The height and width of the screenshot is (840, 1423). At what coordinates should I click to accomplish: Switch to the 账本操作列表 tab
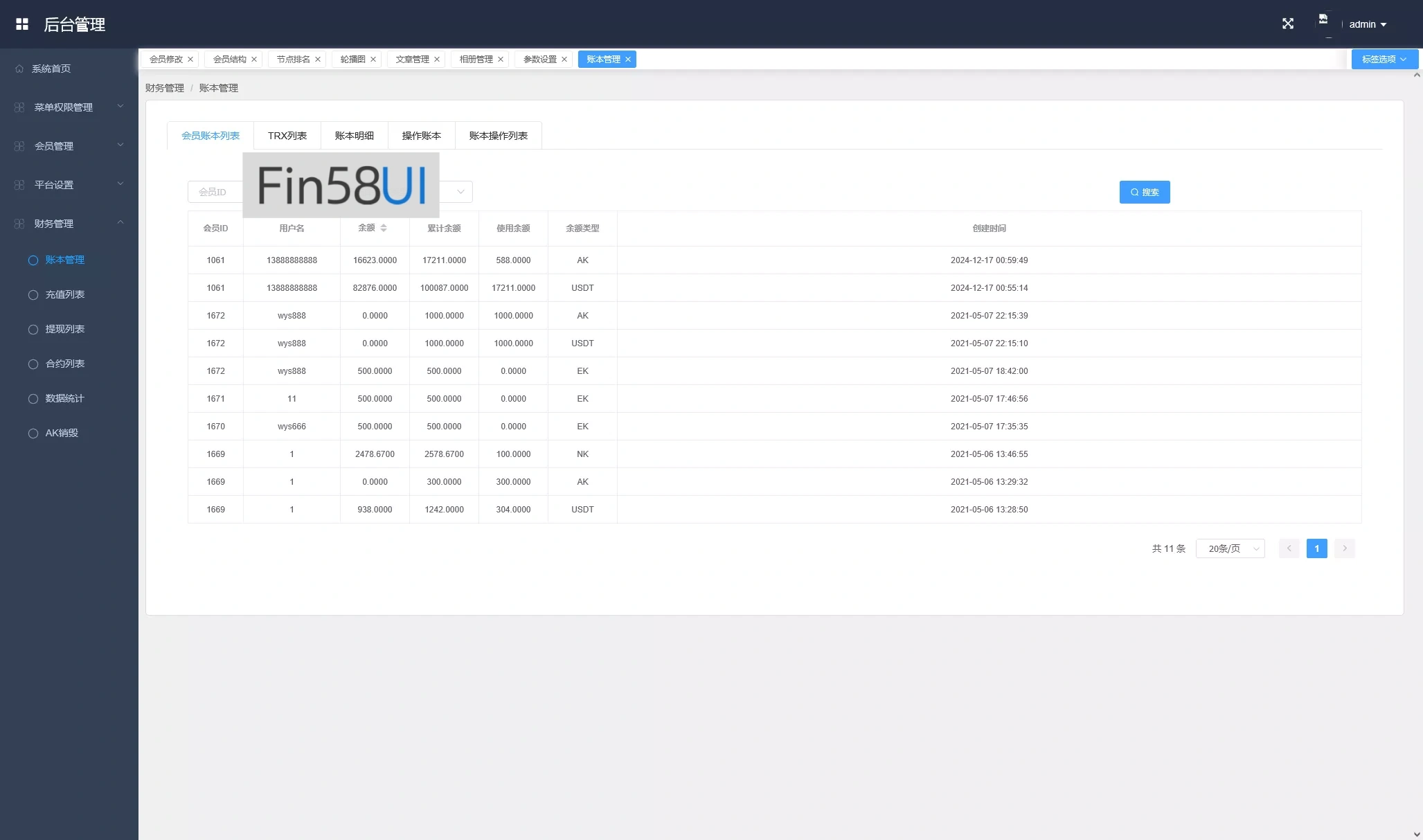(498, 136)
